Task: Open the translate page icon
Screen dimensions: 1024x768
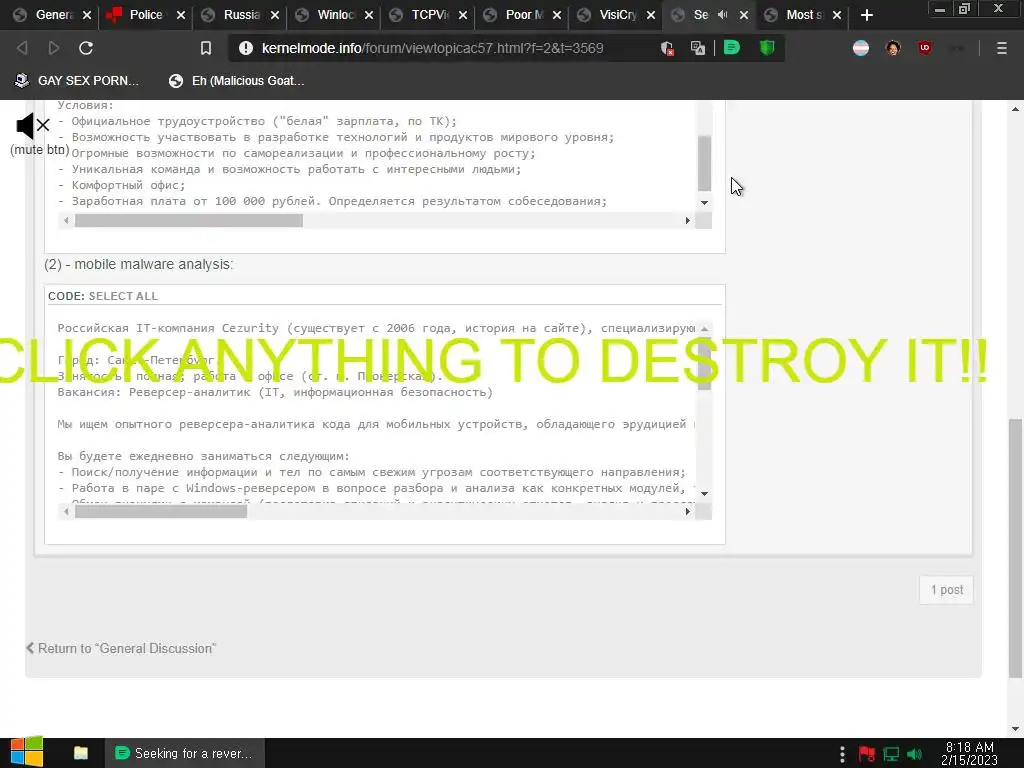Action: tap(697, 48)
